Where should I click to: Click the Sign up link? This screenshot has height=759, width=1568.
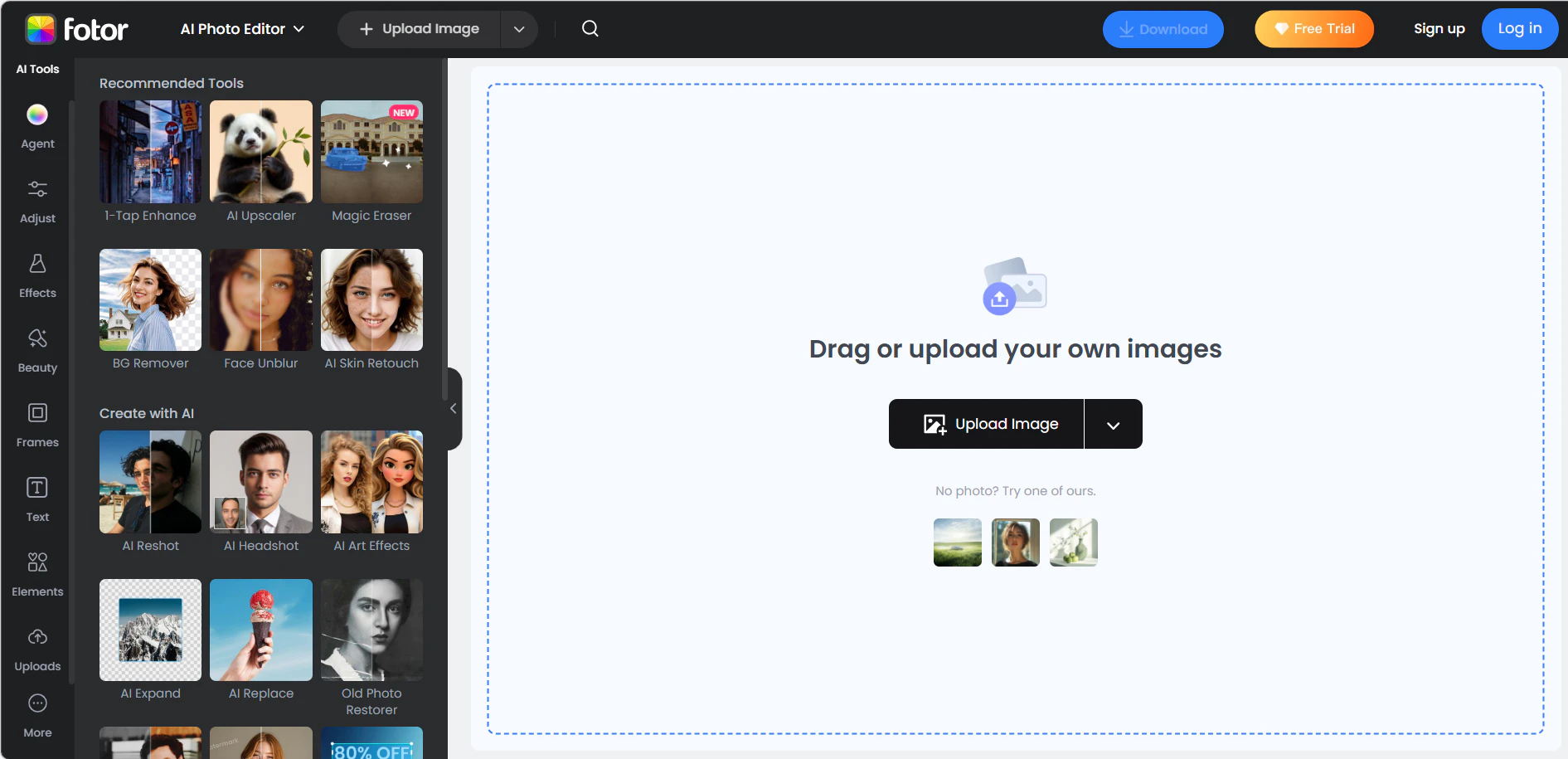click(x=1439, y=29)
